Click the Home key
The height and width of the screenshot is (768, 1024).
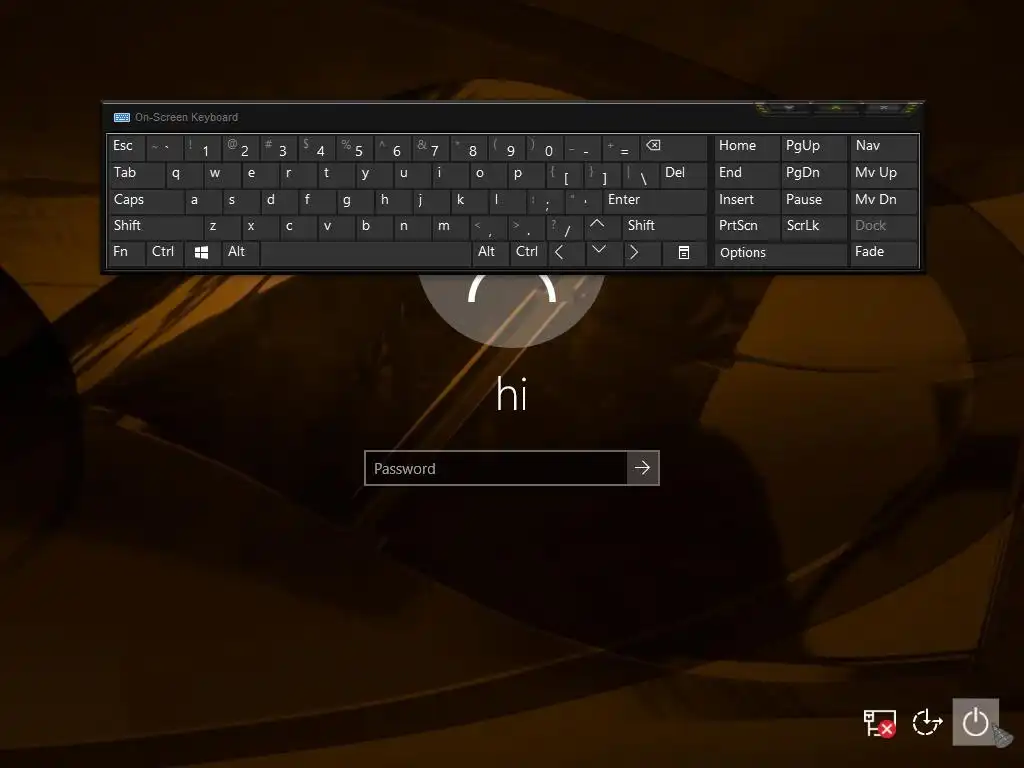click(x=746, y=148)
